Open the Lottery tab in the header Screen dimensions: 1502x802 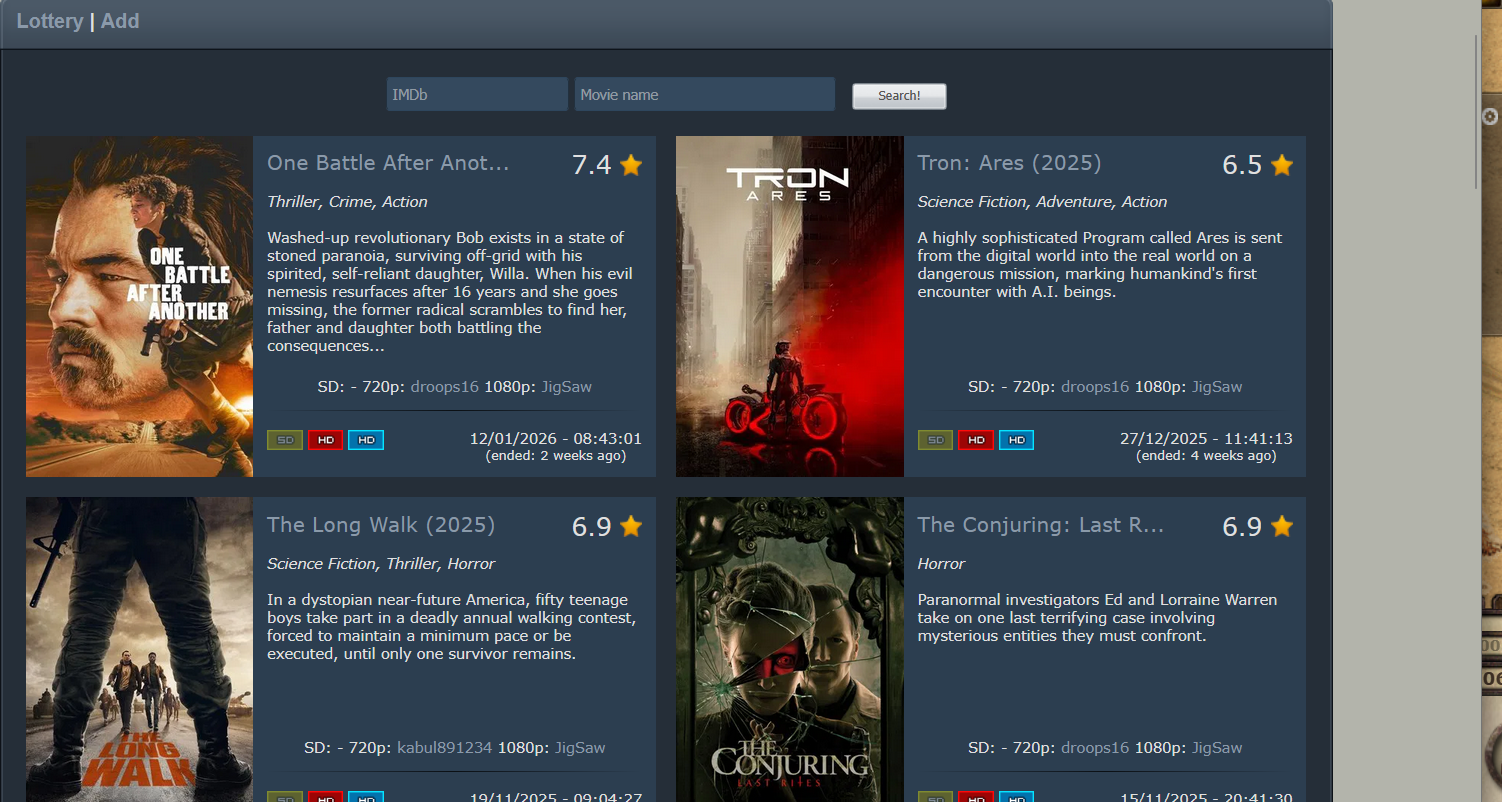tap(50, 21)
